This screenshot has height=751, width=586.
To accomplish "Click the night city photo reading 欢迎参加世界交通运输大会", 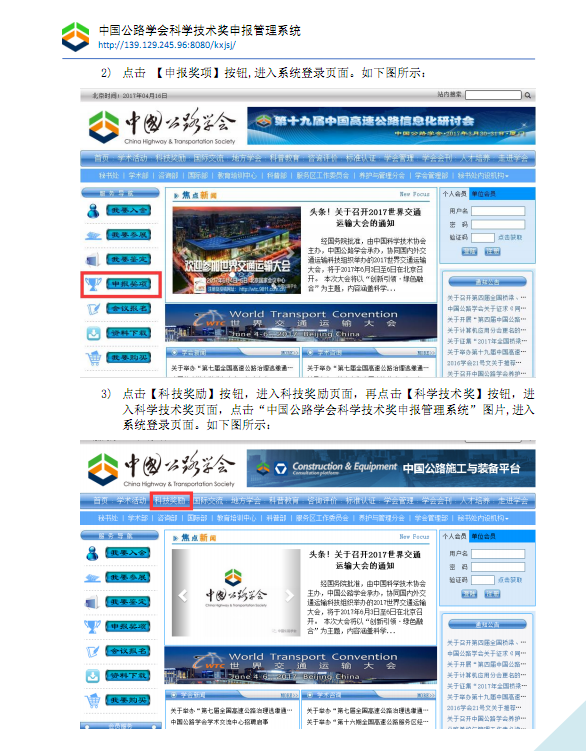I will click(x=237, y=250).
